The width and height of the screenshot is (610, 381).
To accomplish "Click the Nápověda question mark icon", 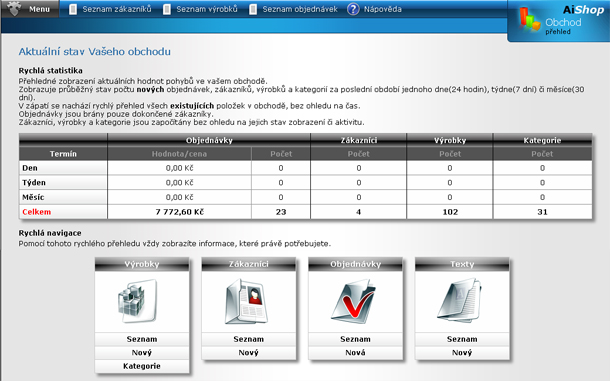I will point(353,9).
